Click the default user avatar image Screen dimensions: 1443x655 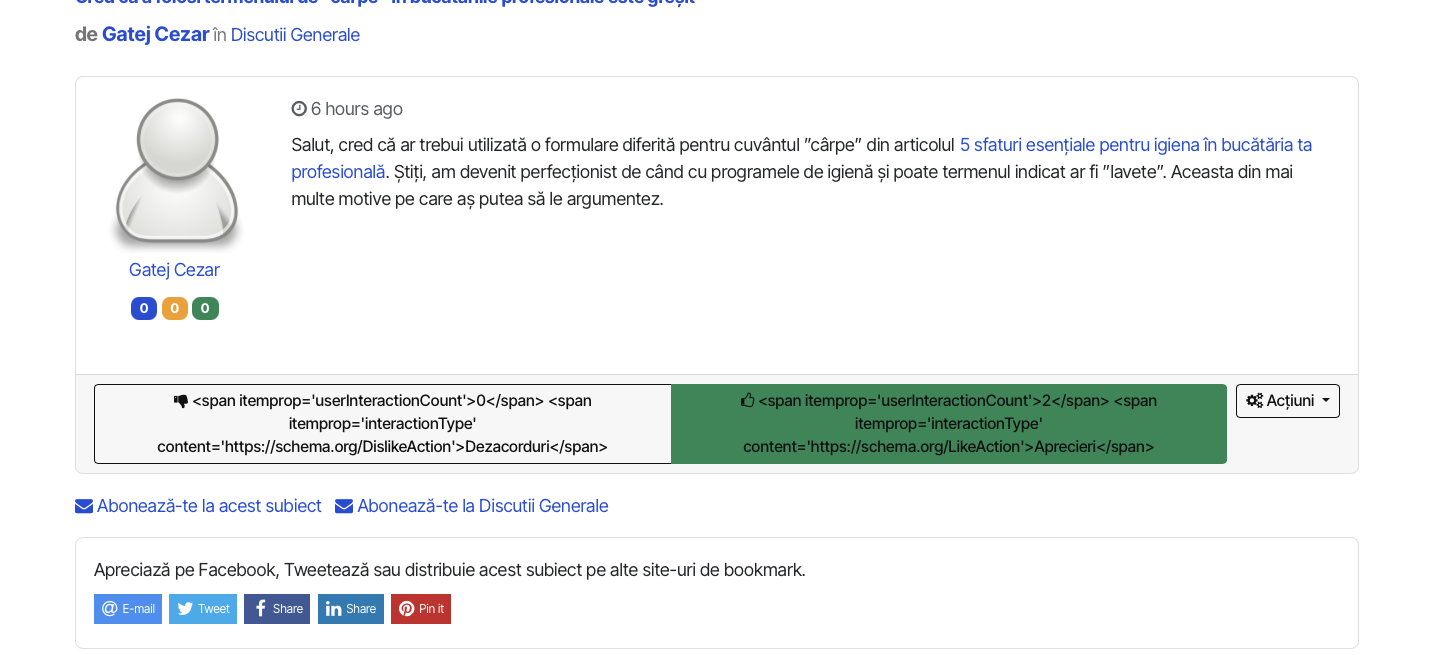[x=176, y=172]
